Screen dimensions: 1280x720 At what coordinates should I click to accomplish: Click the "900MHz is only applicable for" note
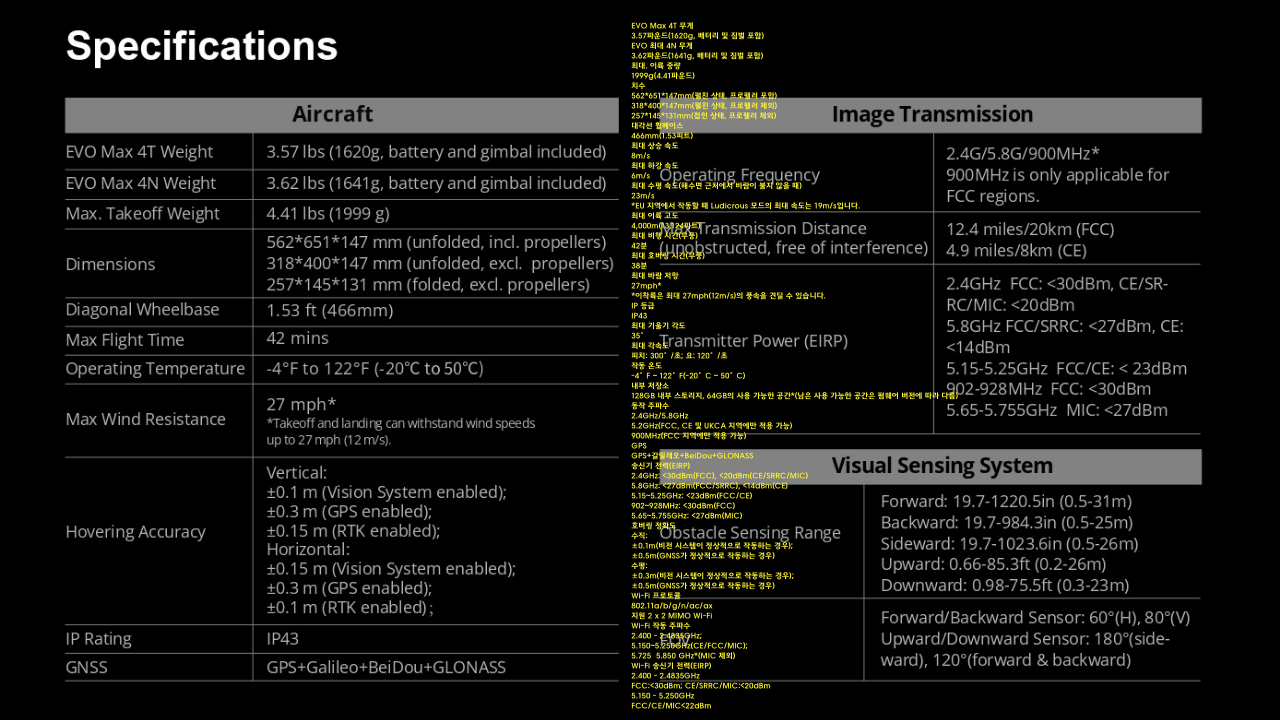pyautogui.click(x=1057, y=174)
